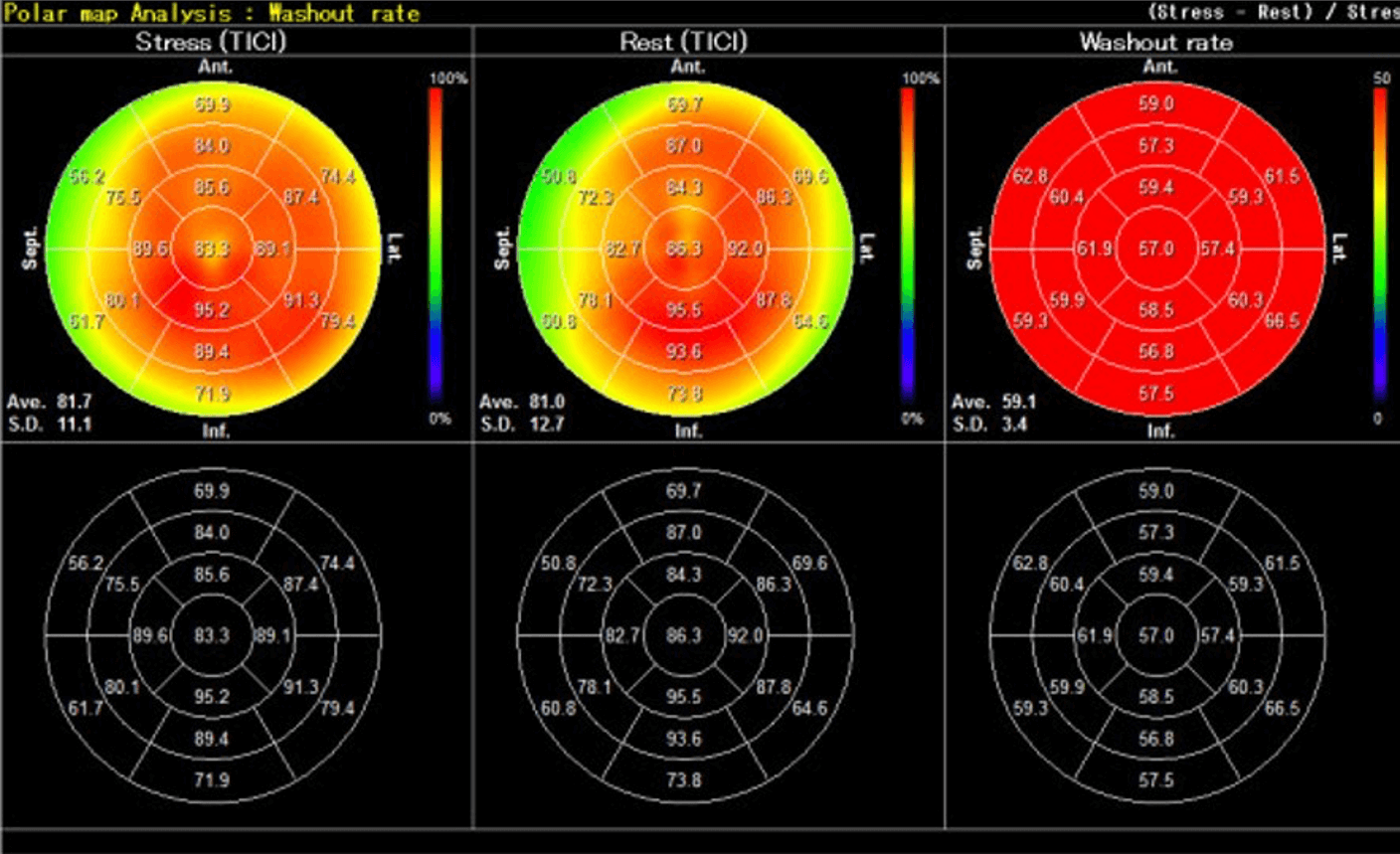This screenshot has height=854, width=1400.
Task: Select green septal segment 50.8 on colored Rest map
Action: tap(559, 177)
